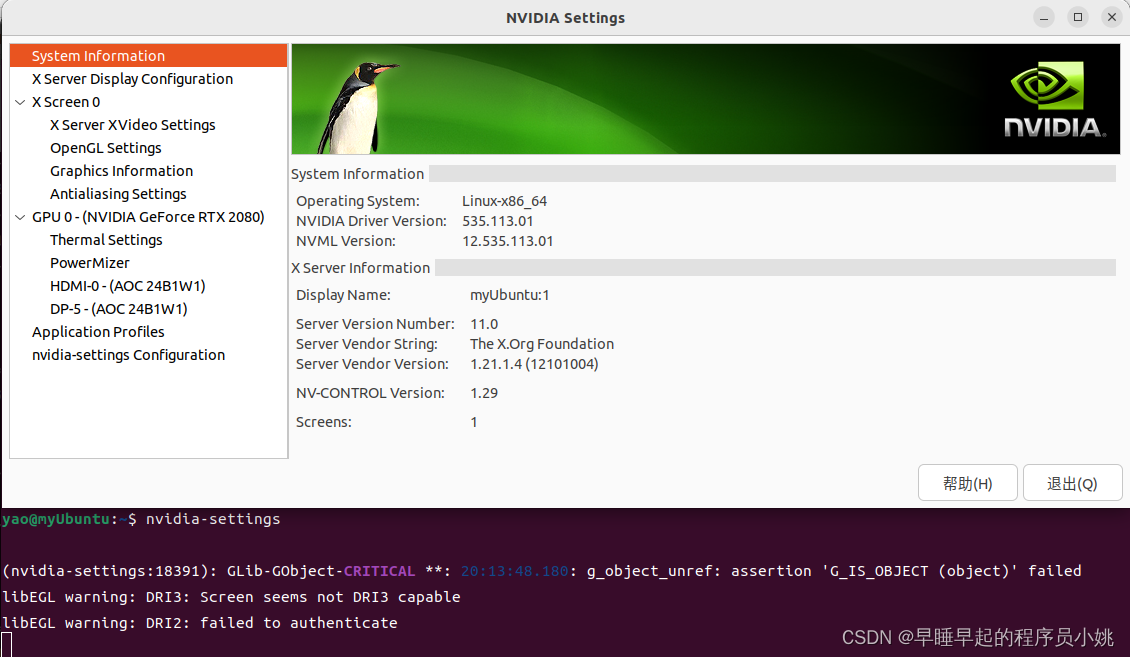Maximize the NVIDIA Settings window
This screenshot has height=657, width=1130.
pyautogui.click(x=1078, y=17)
